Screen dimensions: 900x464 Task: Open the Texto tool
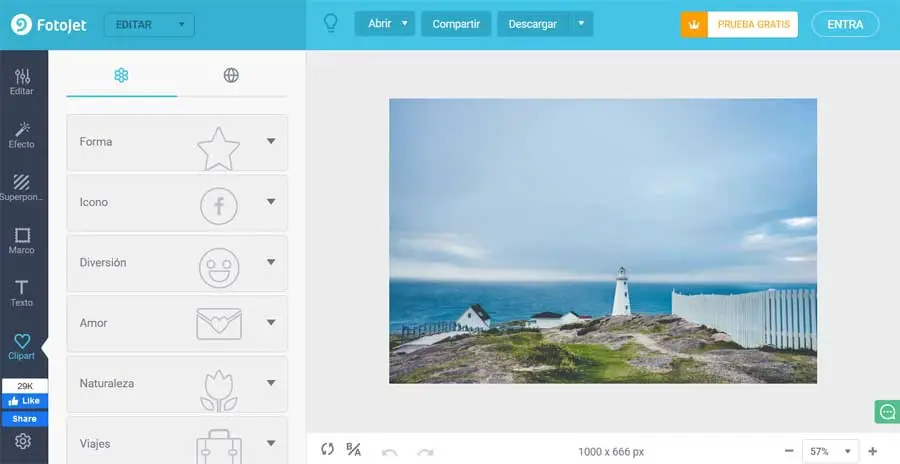pyautogui.click(x=22, y=294)
